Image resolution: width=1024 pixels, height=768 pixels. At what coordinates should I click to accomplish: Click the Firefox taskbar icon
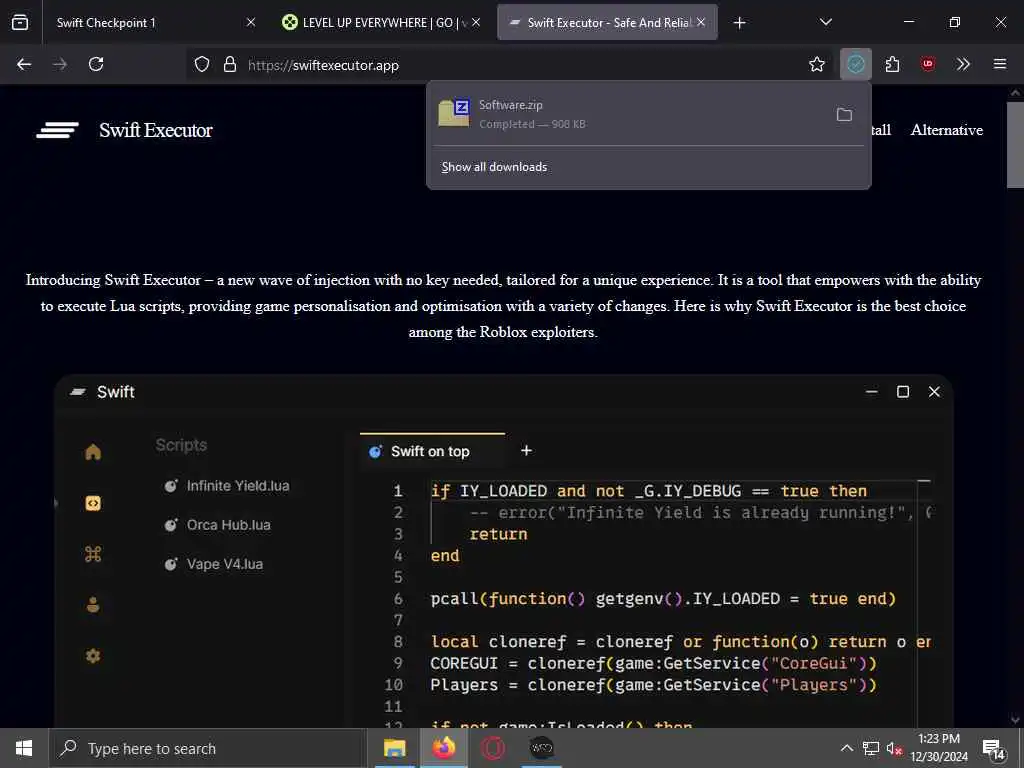(444, 748)
